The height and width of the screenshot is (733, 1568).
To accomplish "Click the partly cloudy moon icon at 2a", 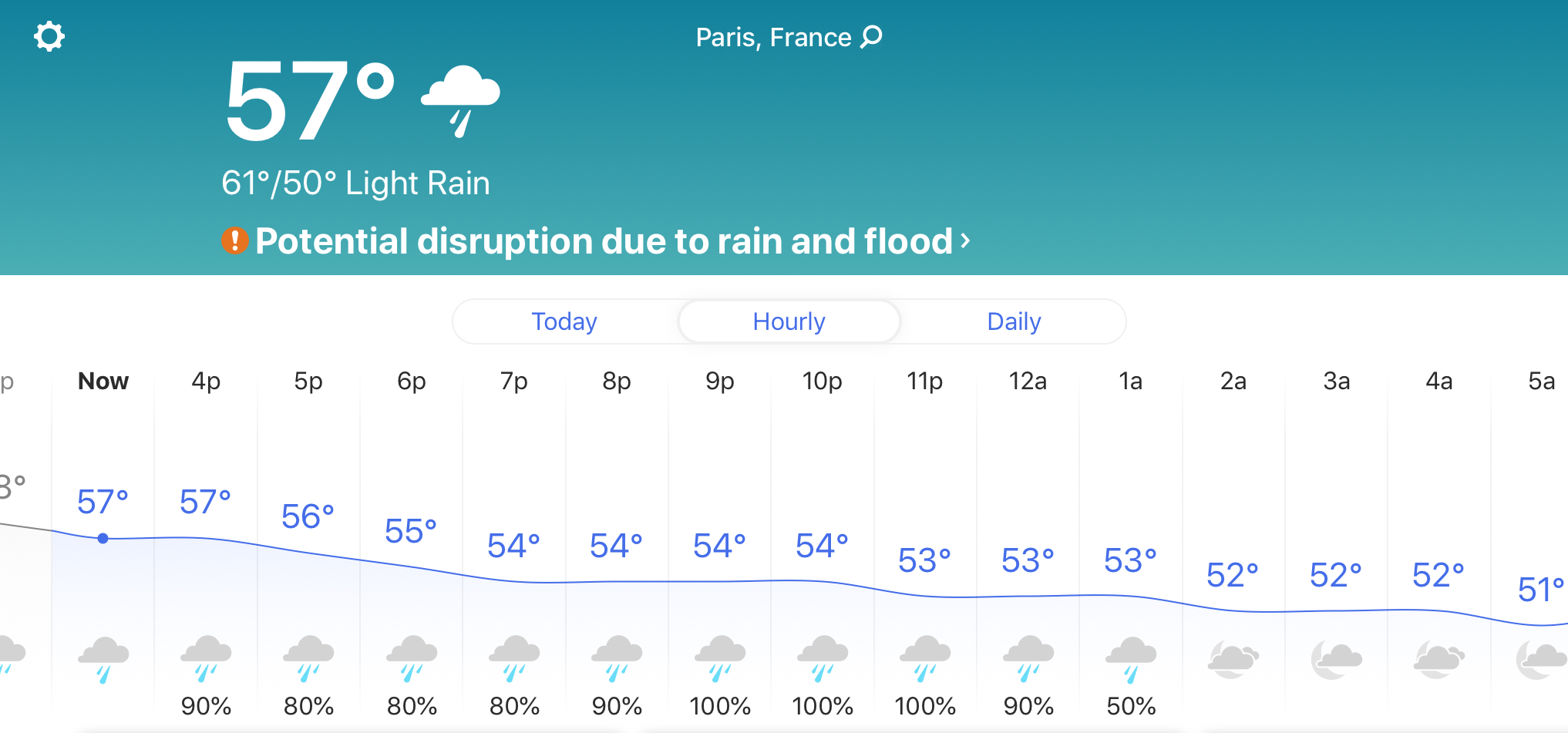I will pos(1233,659).
